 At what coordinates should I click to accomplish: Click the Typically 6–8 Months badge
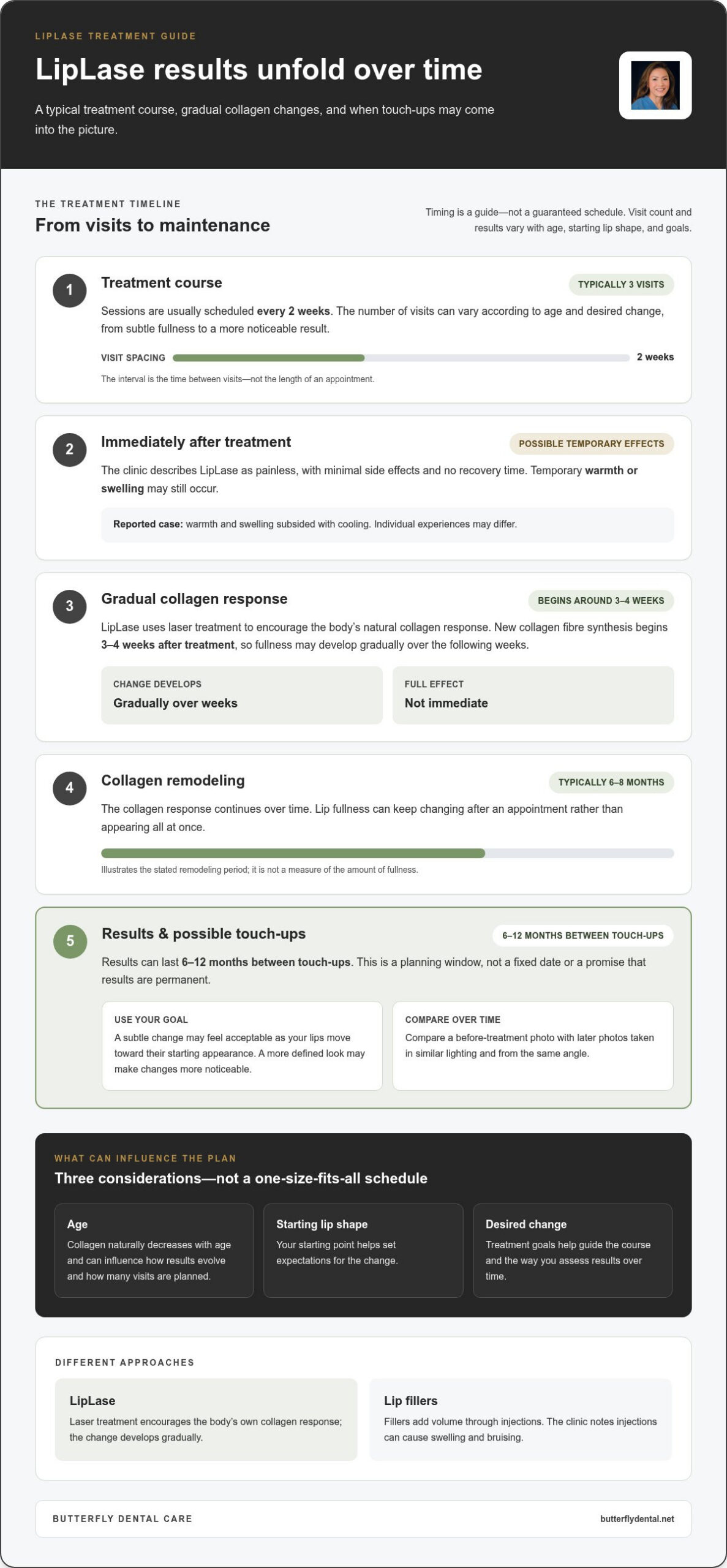pyautogui.click(x=611, y=783)
